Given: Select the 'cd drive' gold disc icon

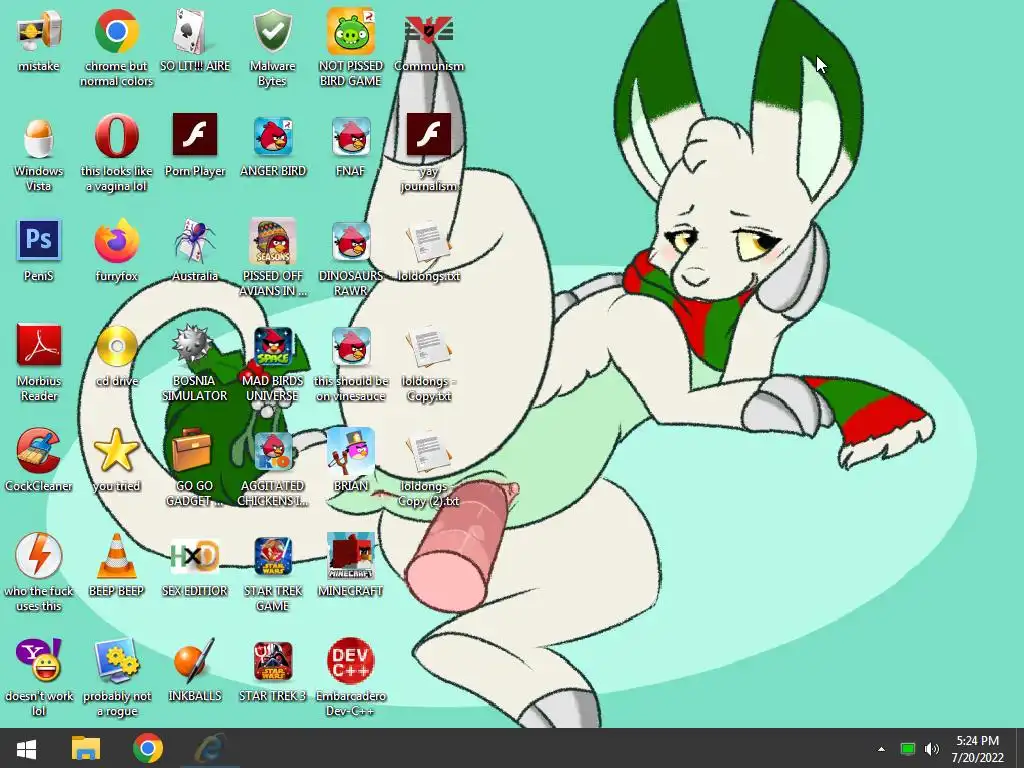Looking at the screenshot, I should tap(116, 345).
